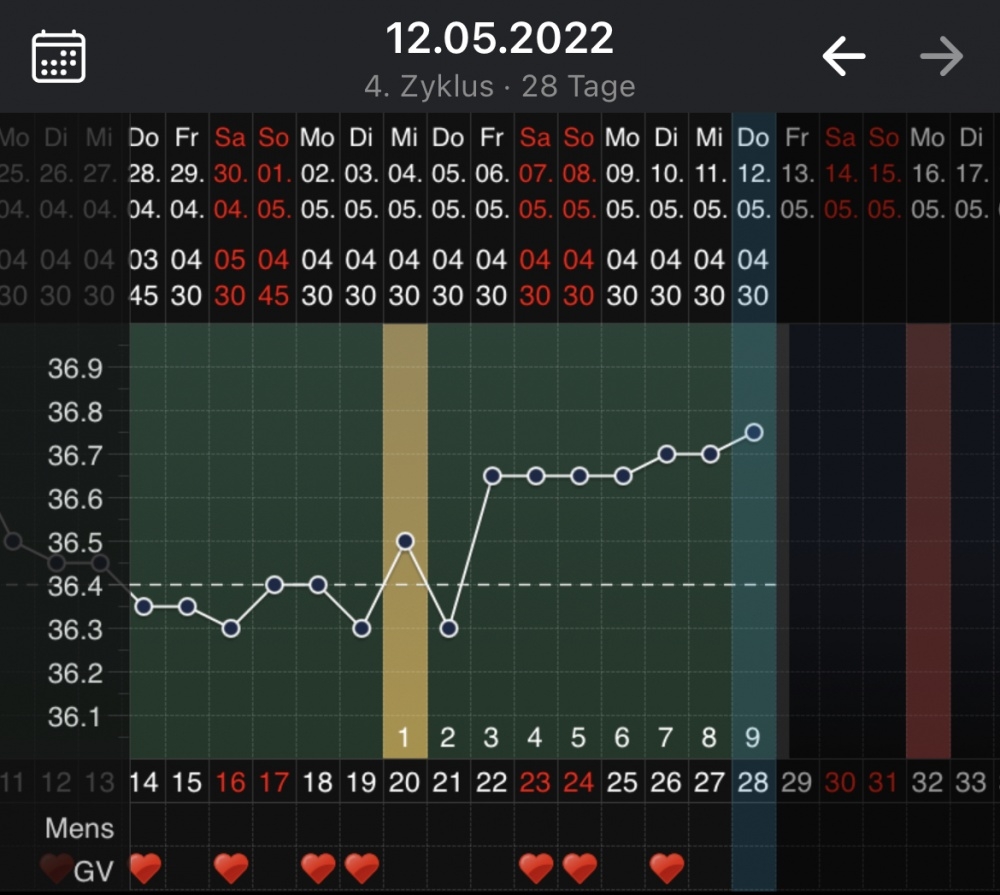The image size is (1000, 895).
Task: Select the Do 12.05. column header
Action: click(754, 173)
